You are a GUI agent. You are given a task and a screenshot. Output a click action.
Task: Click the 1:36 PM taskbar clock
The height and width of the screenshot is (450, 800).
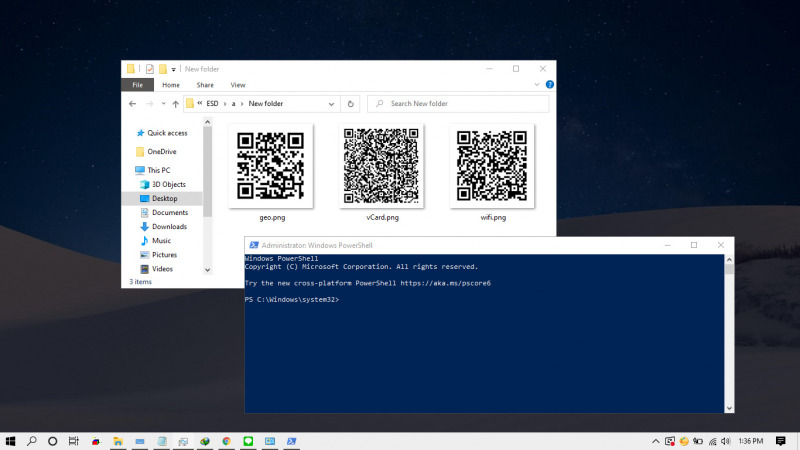pyautogui.click(x=751, y=441)
